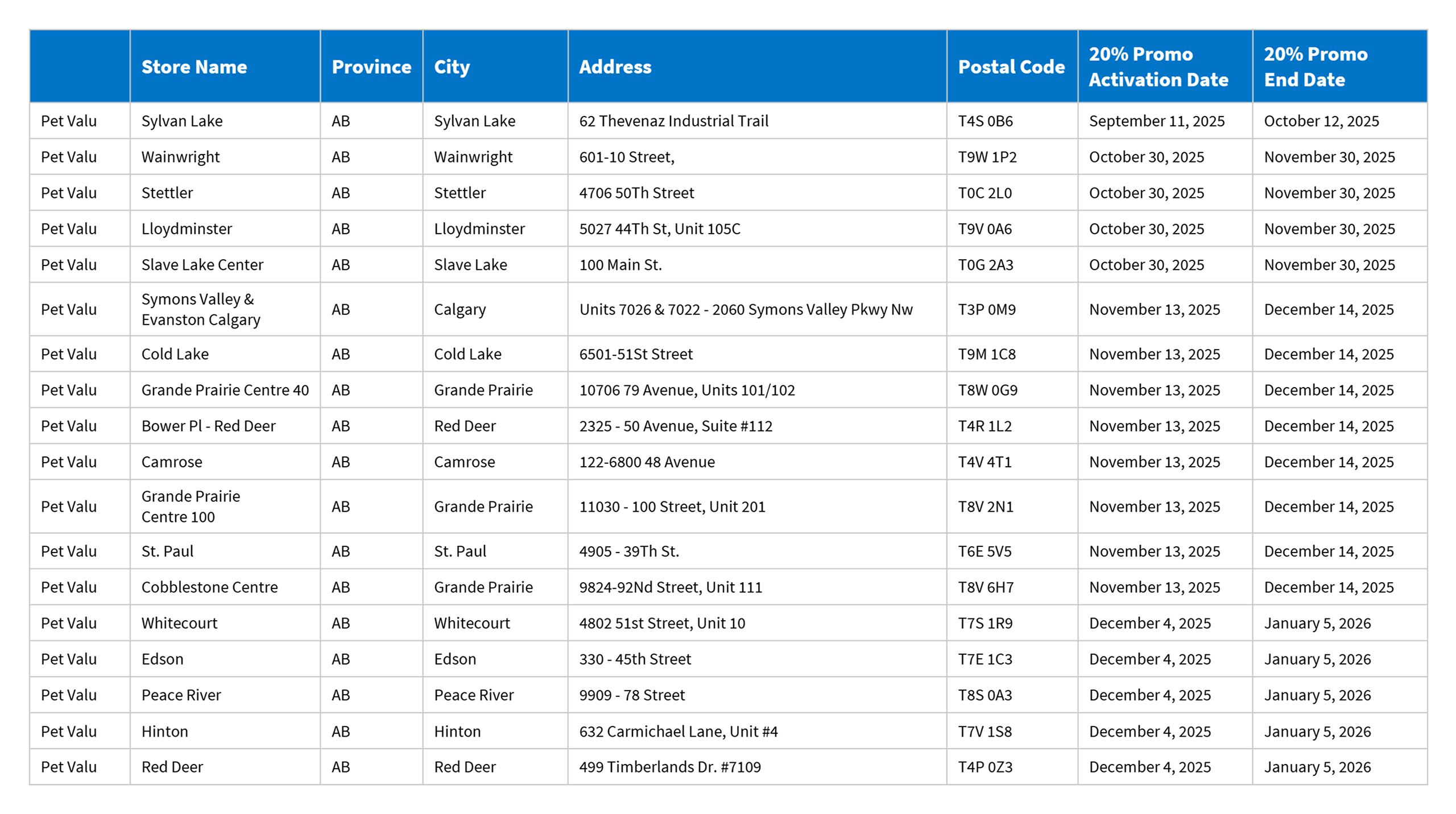Select the Slave Lake Center store name
Image resolution: width=1456 pixels, height=814 pixels.
(x=202, y=265)
